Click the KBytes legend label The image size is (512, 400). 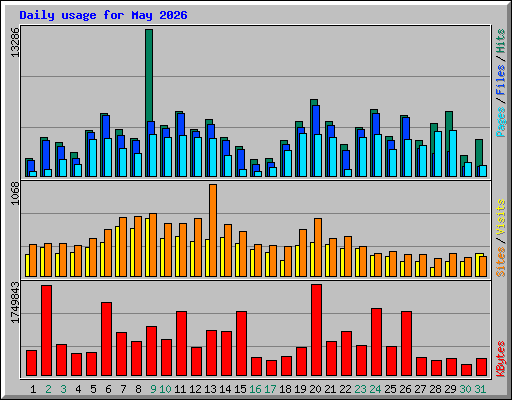[x=501, y=359]
